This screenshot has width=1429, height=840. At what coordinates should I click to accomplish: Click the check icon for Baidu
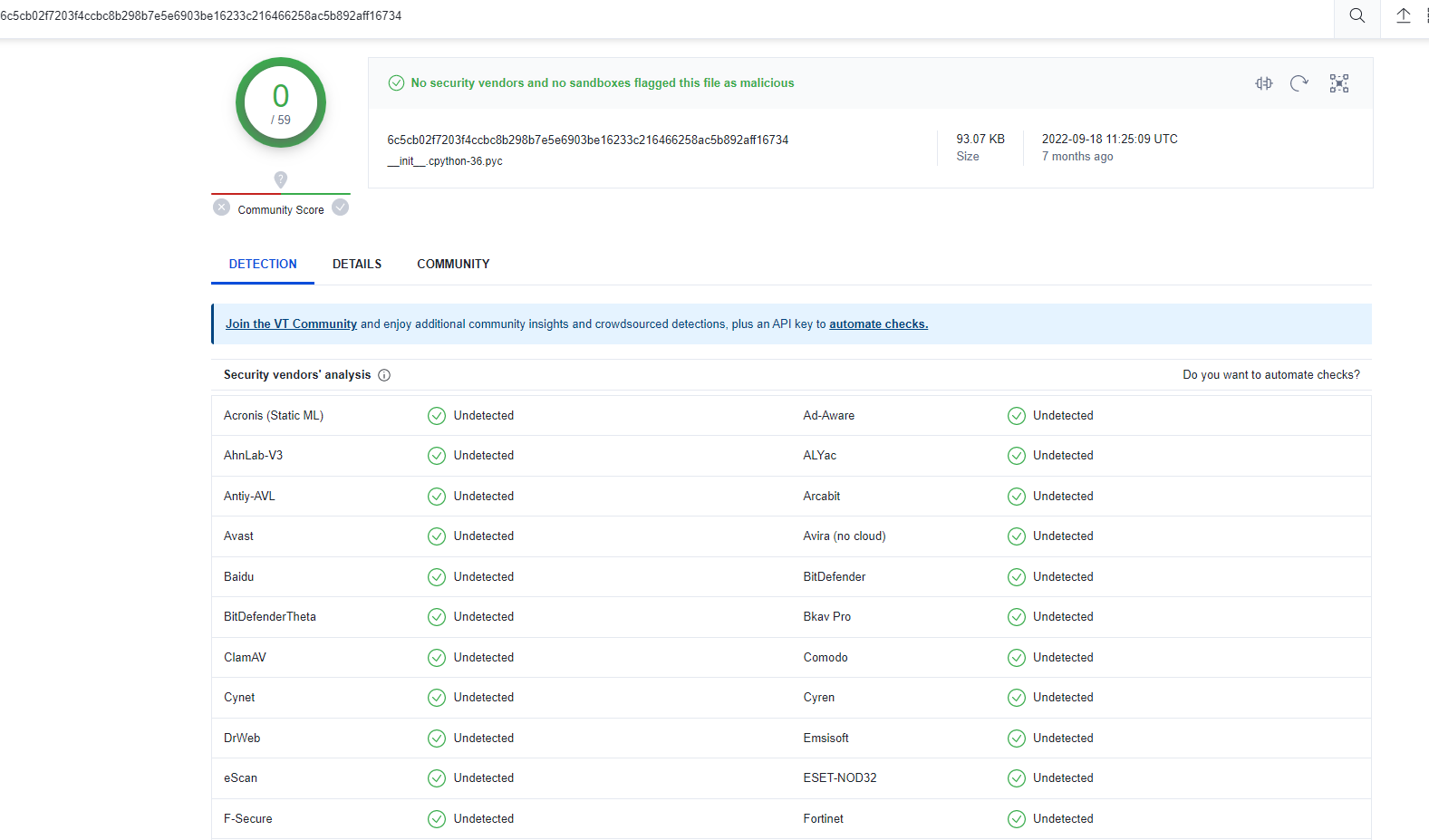point(437,577)
